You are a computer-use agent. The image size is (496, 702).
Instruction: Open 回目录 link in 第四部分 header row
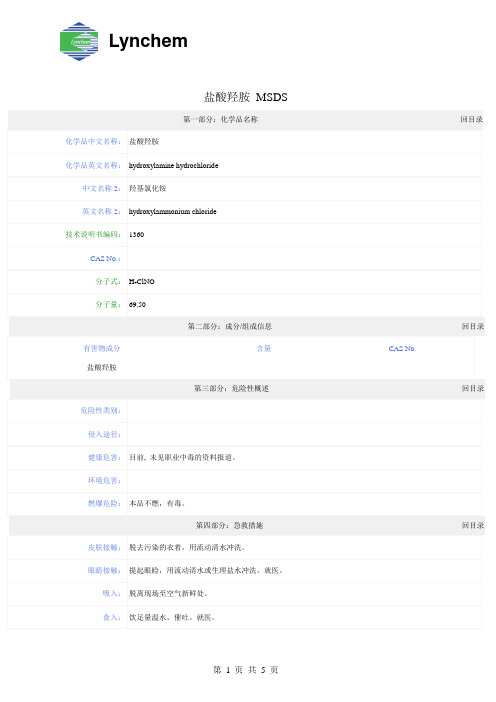click(x=473, y=525)
